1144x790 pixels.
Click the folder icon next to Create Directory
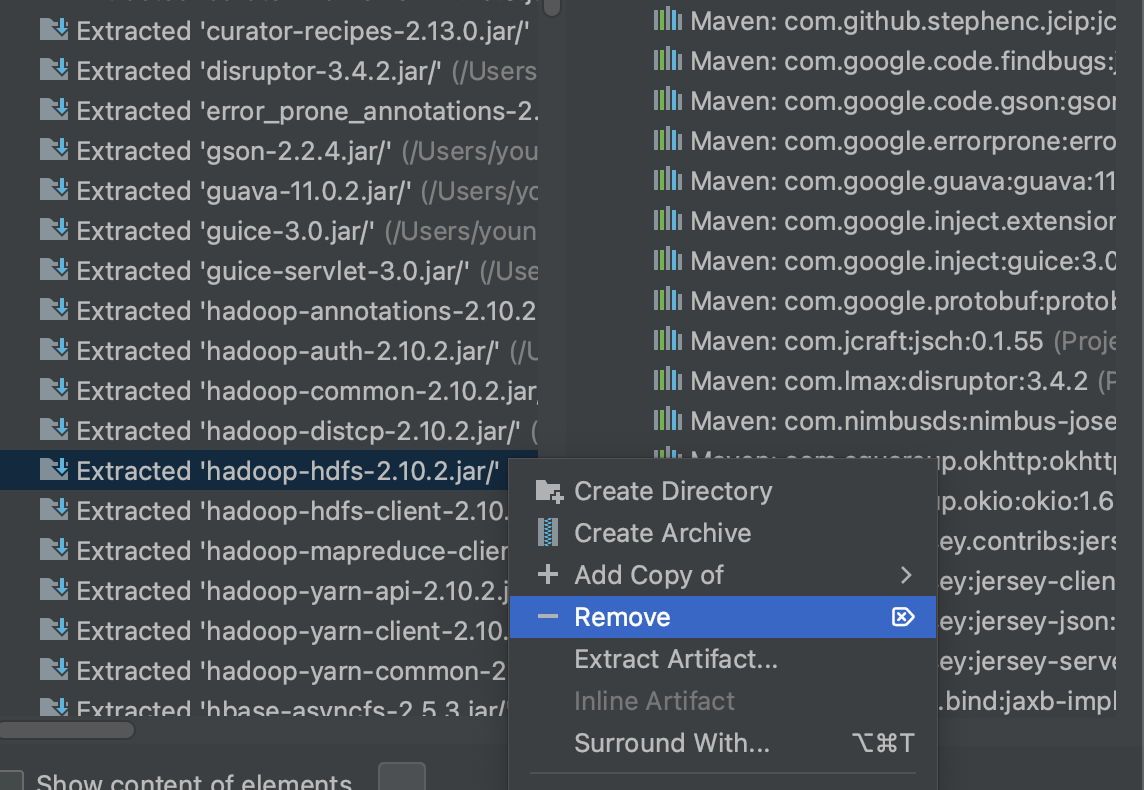[x=548, y=491]
